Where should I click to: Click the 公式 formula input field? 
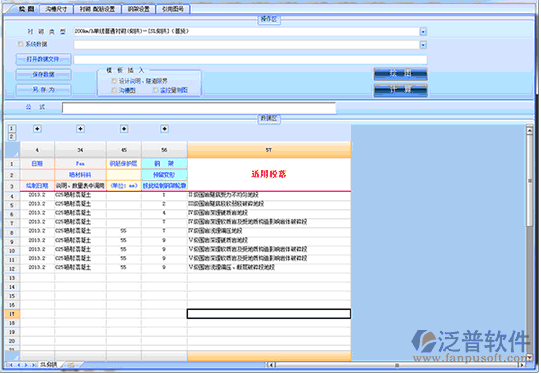tap(199, 108)
